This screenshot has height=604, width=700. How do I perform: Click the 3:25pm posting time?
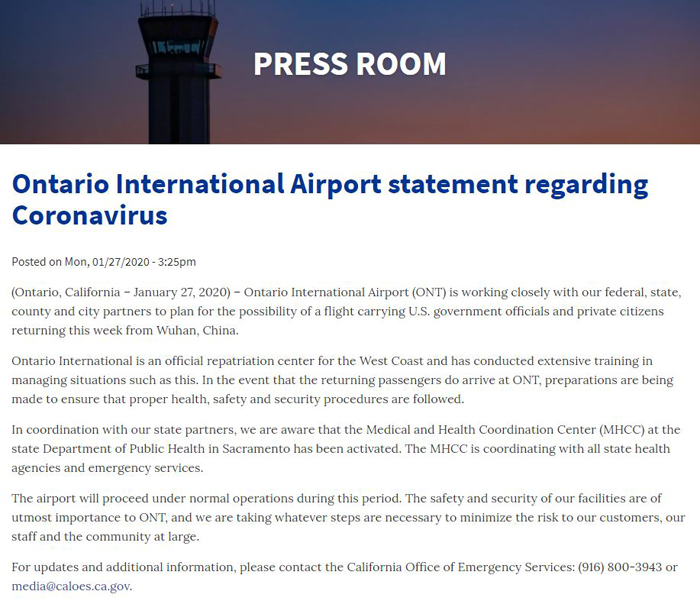(x=177, y=262)
